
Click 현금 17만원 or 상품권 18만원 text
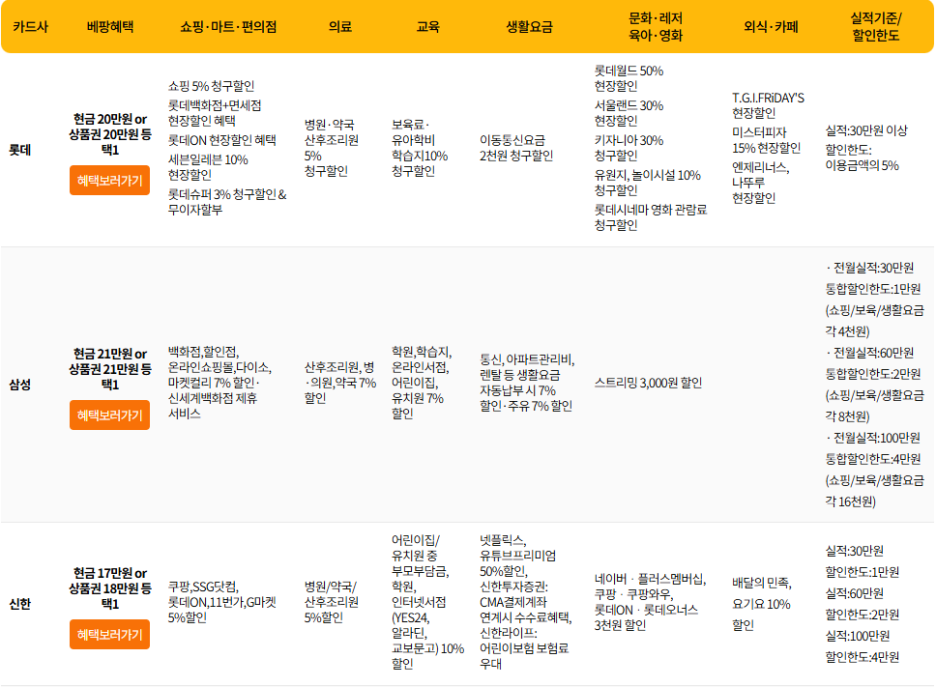point(110,589)
